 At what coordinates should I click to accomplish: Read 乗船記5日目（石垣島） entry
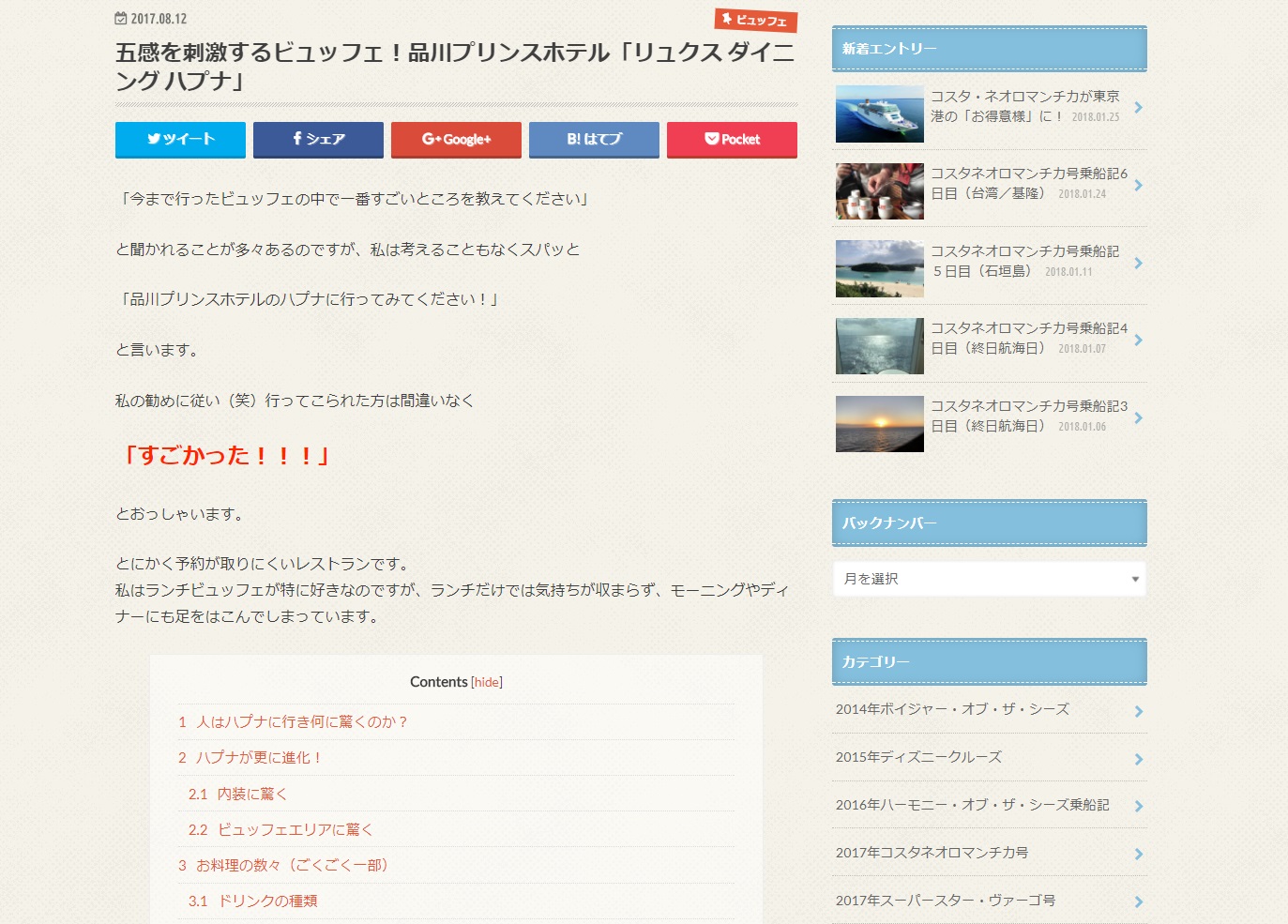pyautogui.click(x=1025, y=261)
